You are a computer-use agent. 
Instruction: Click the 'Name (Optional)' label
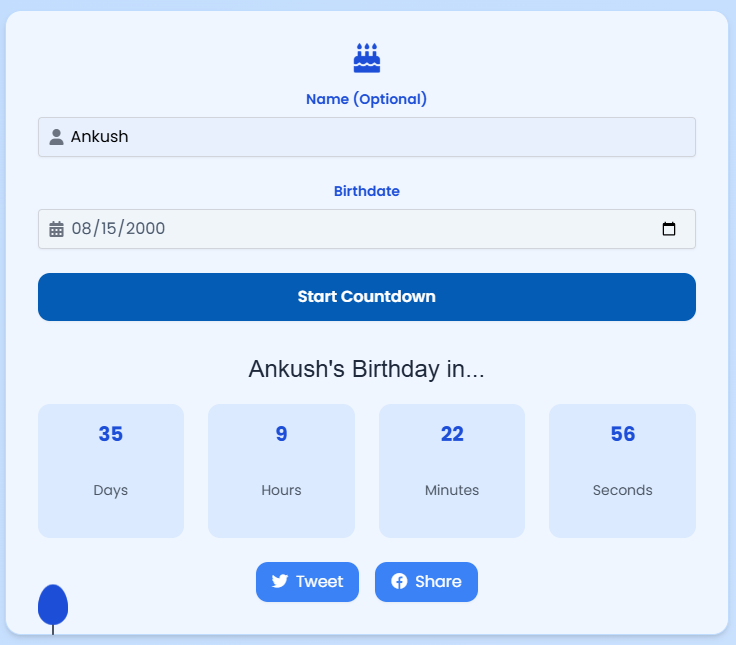click(x=367, y=99)
